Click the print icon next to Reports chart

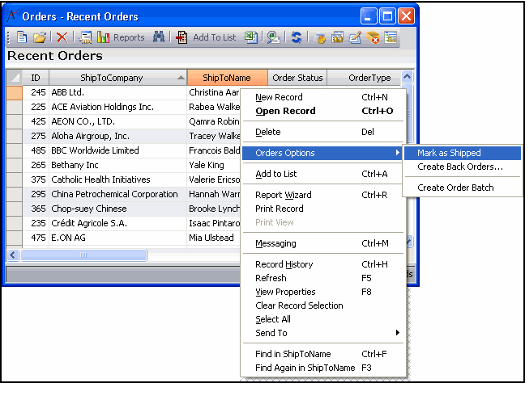click(85, 37)
